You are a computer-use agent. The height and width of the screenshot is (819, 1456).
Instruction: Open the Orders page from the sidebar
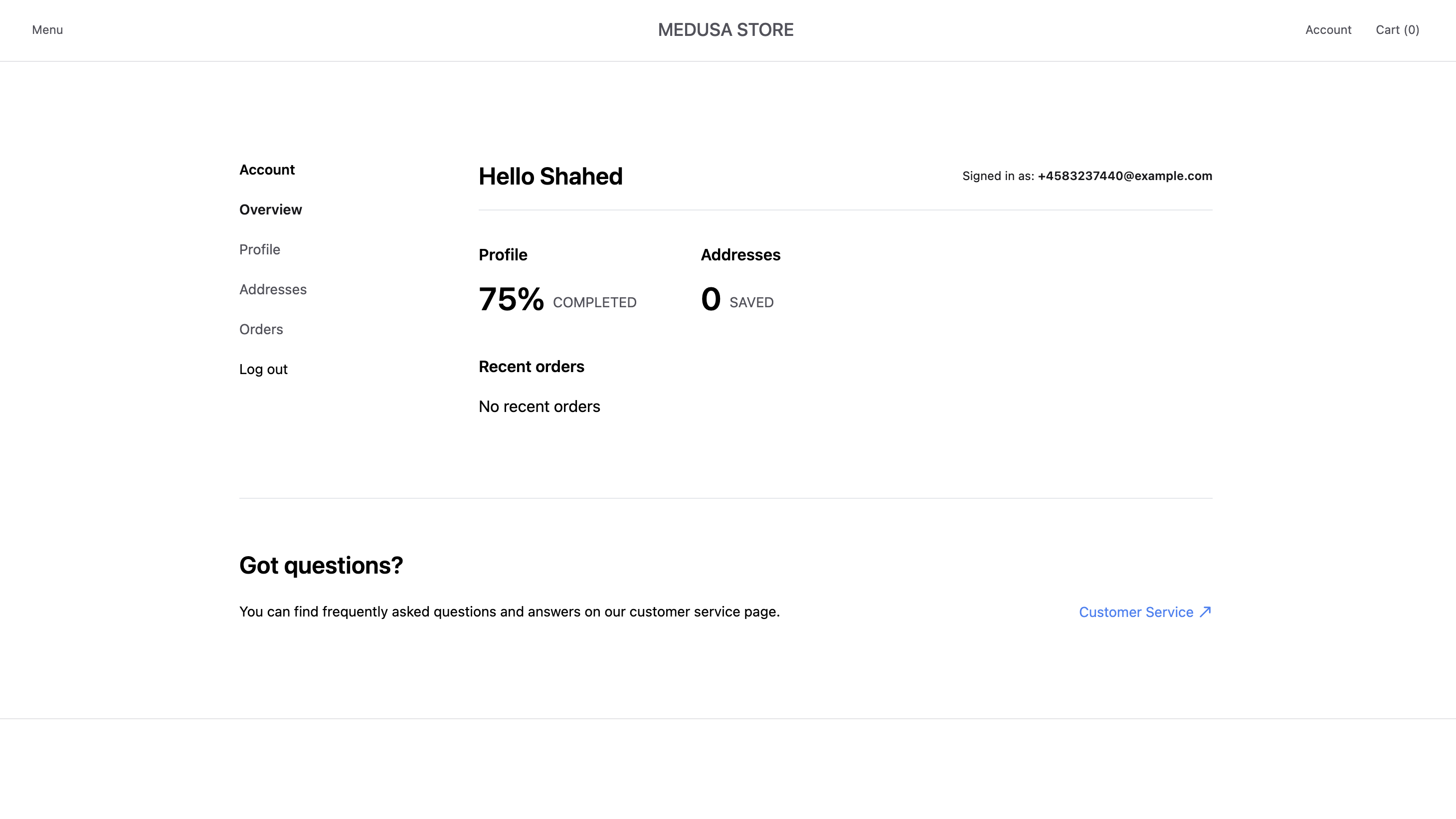pyautogui.click(x=261, y=329)
